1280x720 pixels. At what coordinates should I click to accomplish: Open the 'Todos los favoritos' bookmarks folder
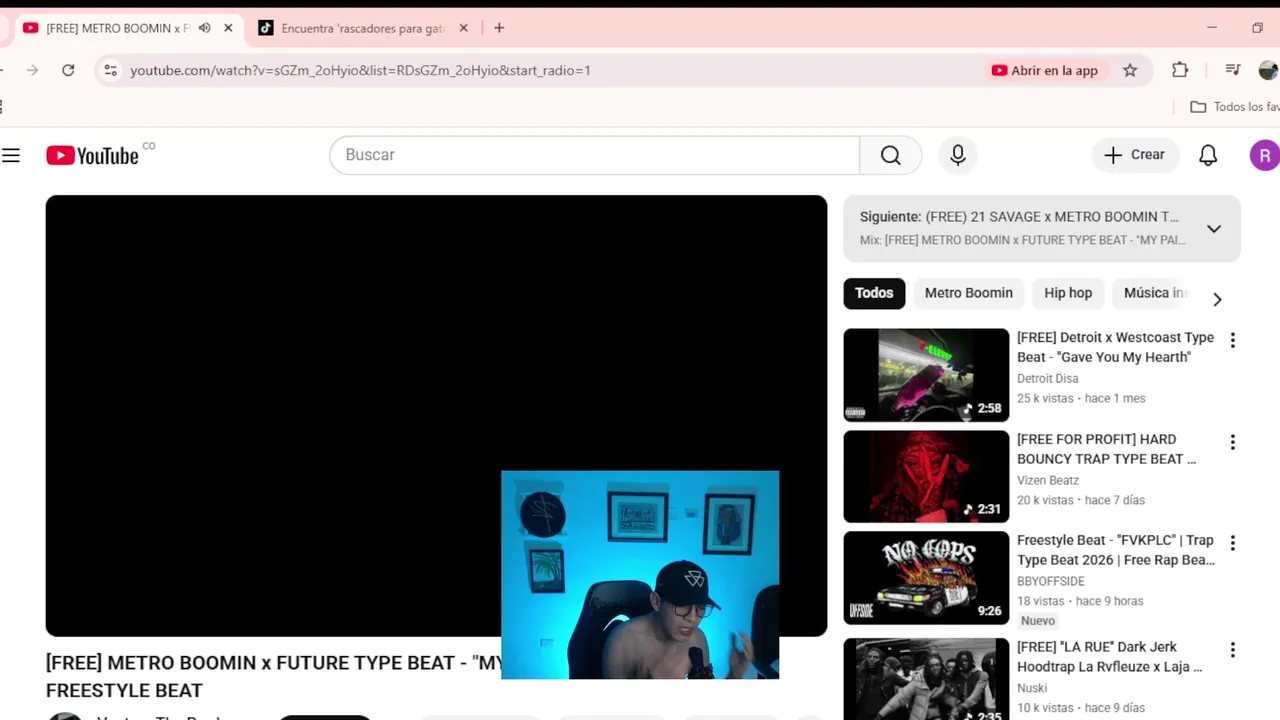click(x=1235, y=107)
